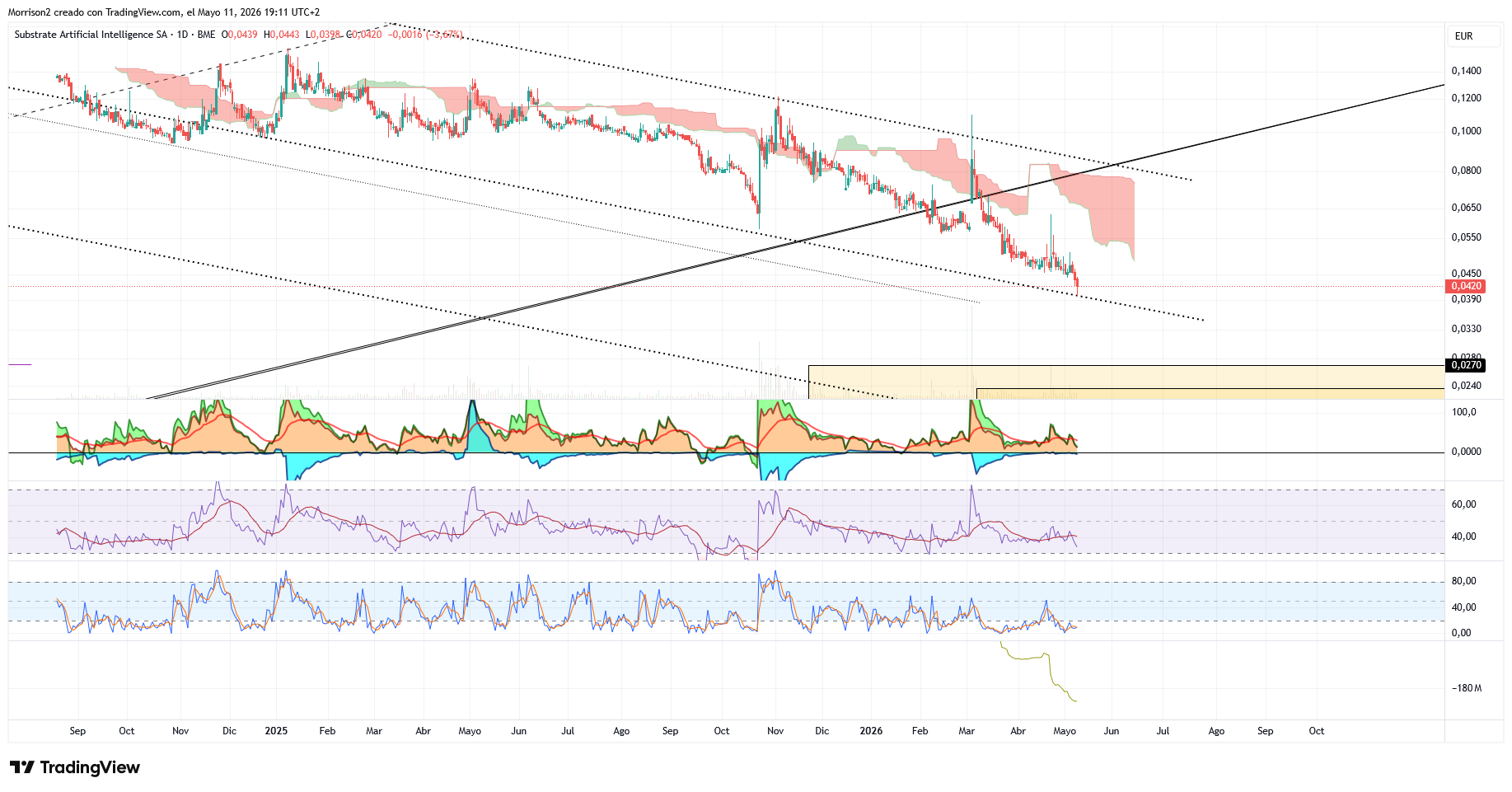Select the Mayo label near chart's right end
This screenshot has width=1512, height=792.
coord(1065,731)
